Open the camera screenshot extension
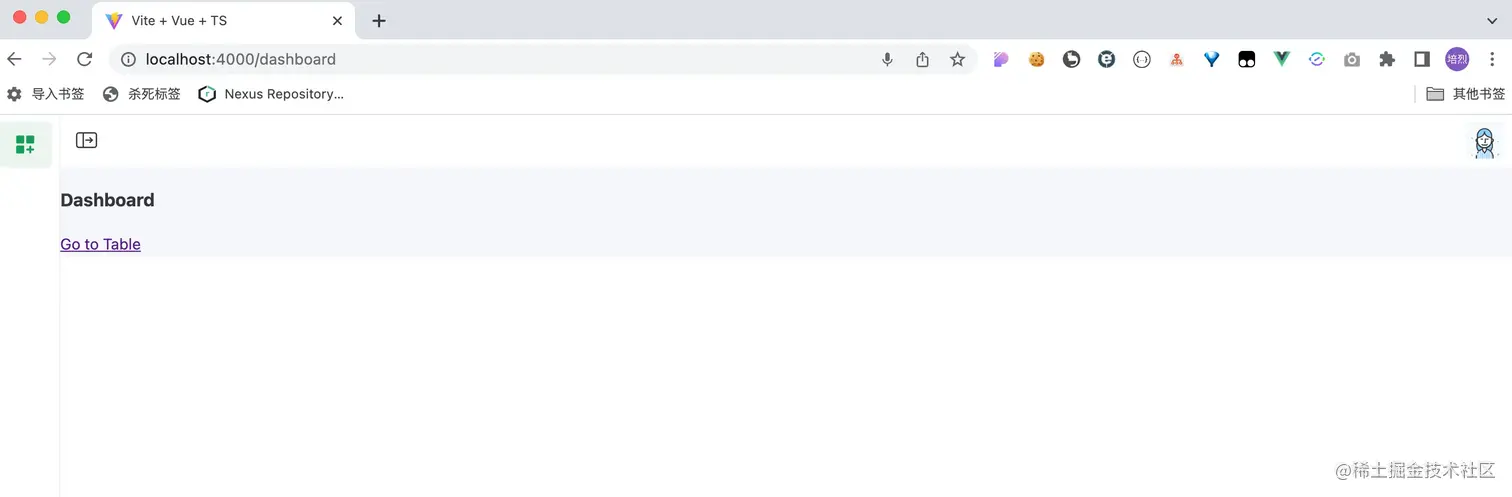Viewport: 1512px width, 497px height. [x=1352, y=60]
